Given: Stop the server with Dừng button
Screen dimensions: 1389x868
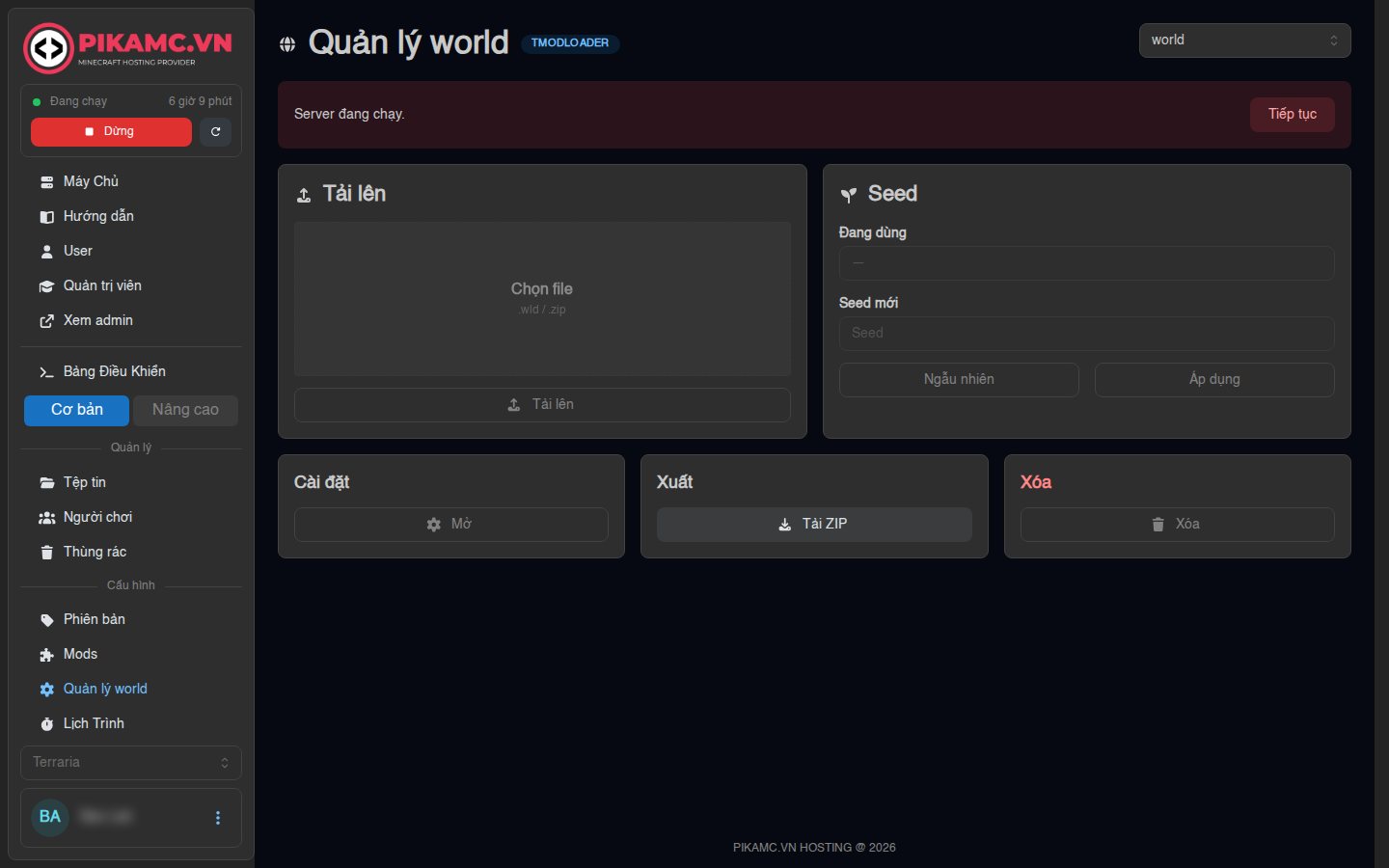Looking at the screenshot, I should [x=111, y=132].
